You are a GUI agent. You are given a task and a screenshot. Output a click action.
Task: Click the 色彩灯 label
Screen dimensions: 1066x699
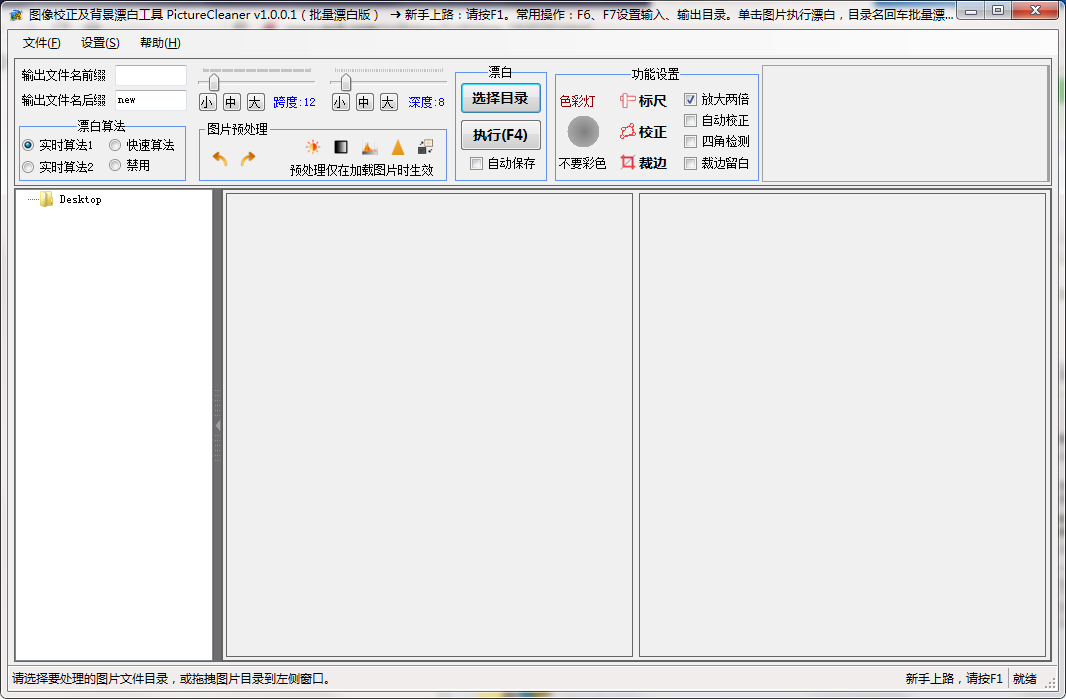point(577,101)
